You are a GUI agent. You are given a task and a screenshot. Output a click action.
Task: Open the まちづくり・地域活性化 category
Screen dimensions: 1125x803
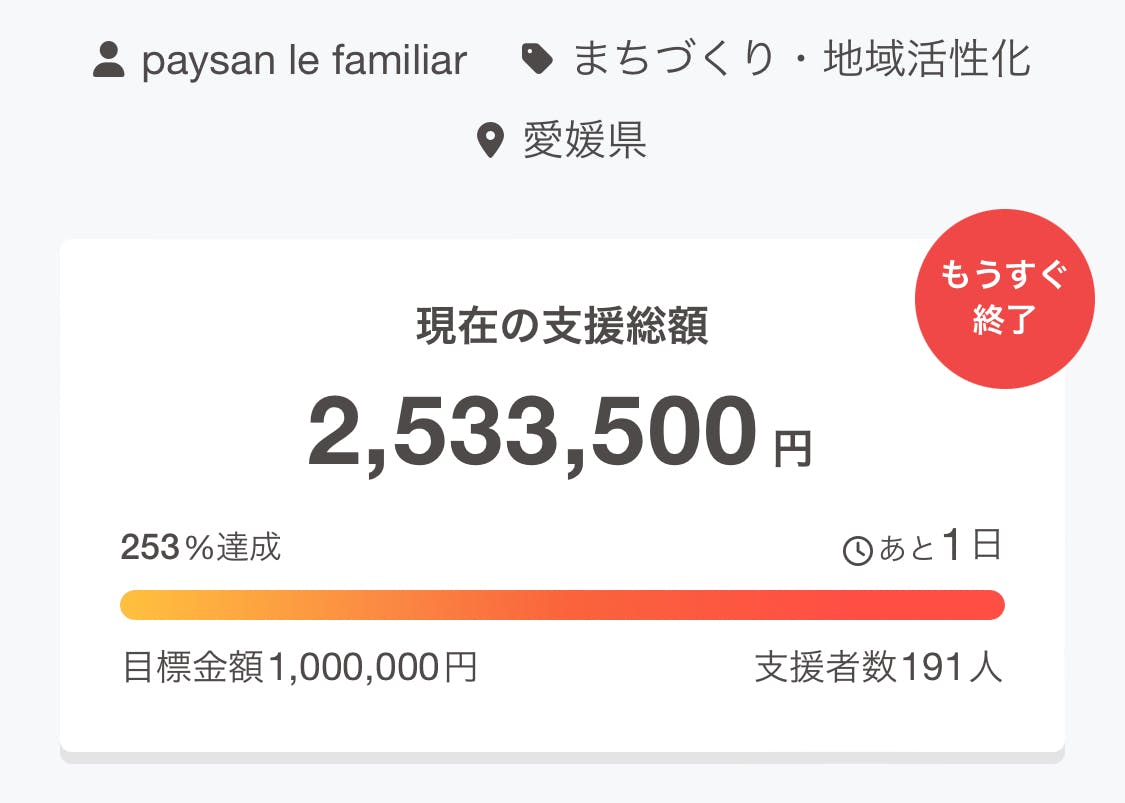pos(801,60)
